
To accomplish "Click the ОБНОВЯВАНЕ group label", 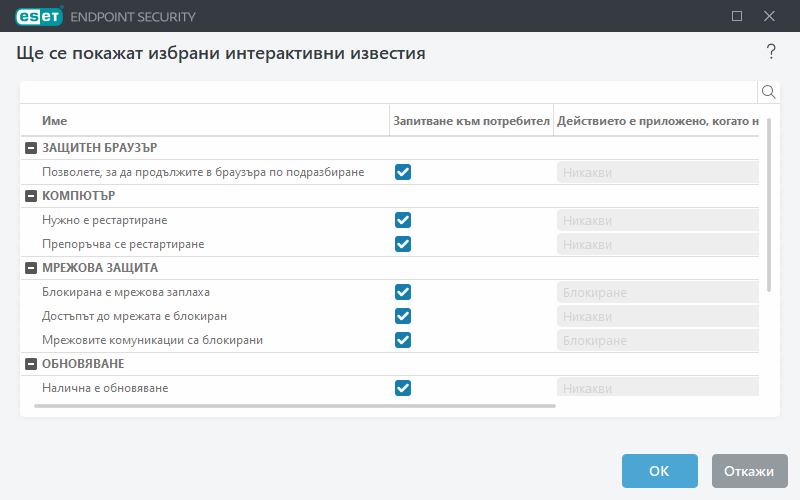I will (x=83, y=364).
